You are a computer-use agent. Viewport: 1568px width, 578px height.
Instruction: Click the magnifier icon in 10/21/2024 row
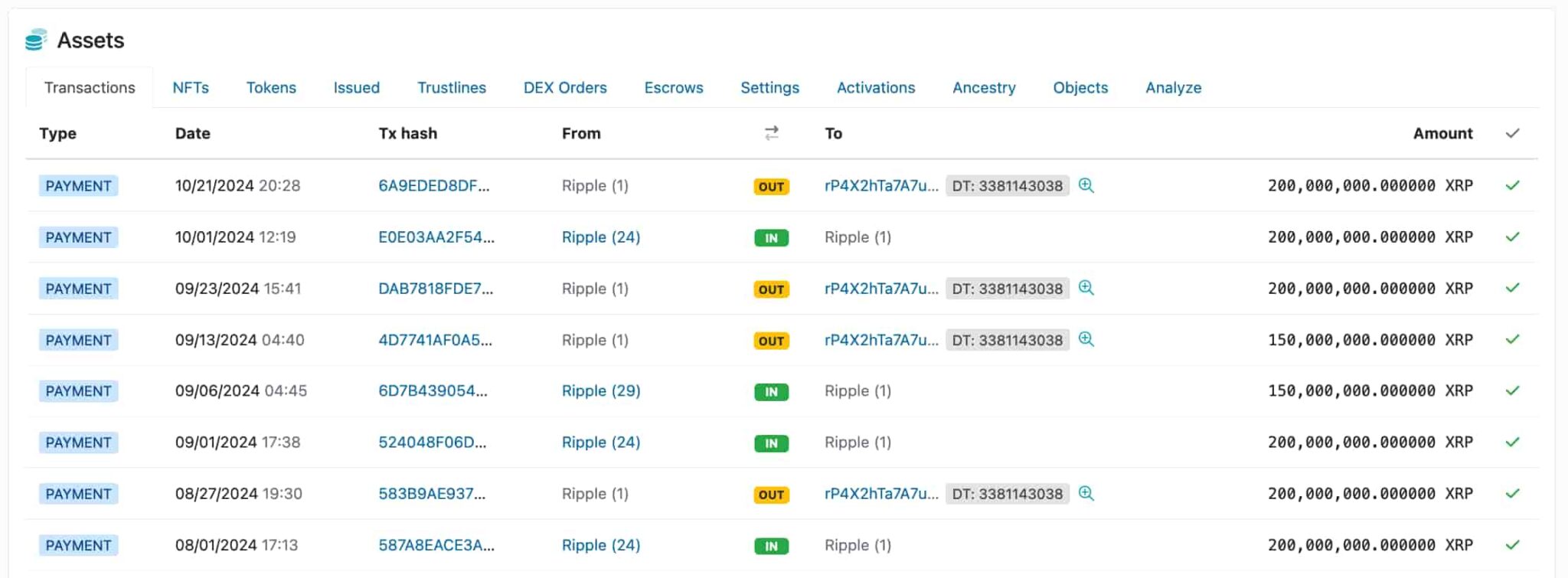pos(1086,185)
